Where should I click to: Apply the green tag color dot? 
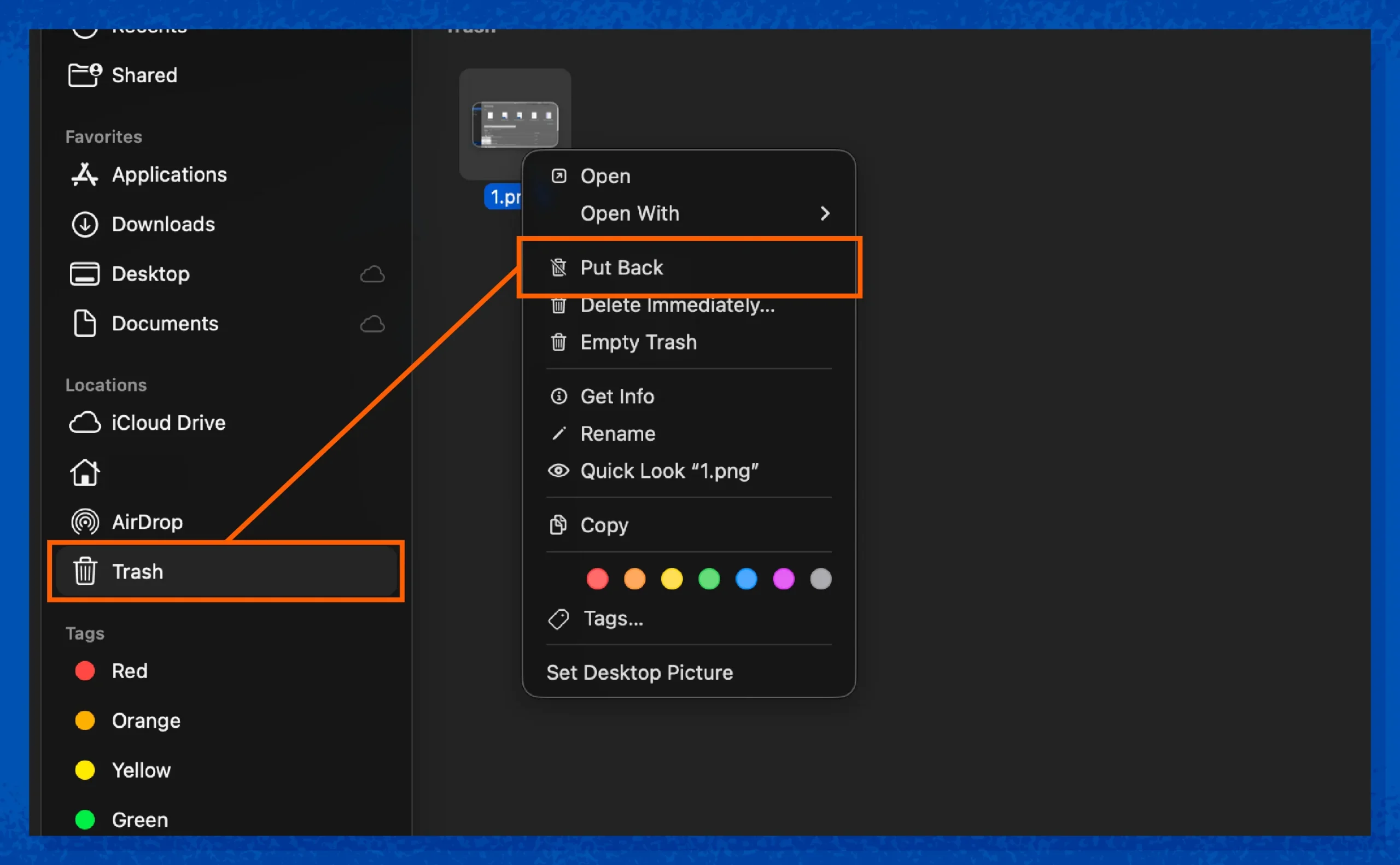tap(708, 578)
